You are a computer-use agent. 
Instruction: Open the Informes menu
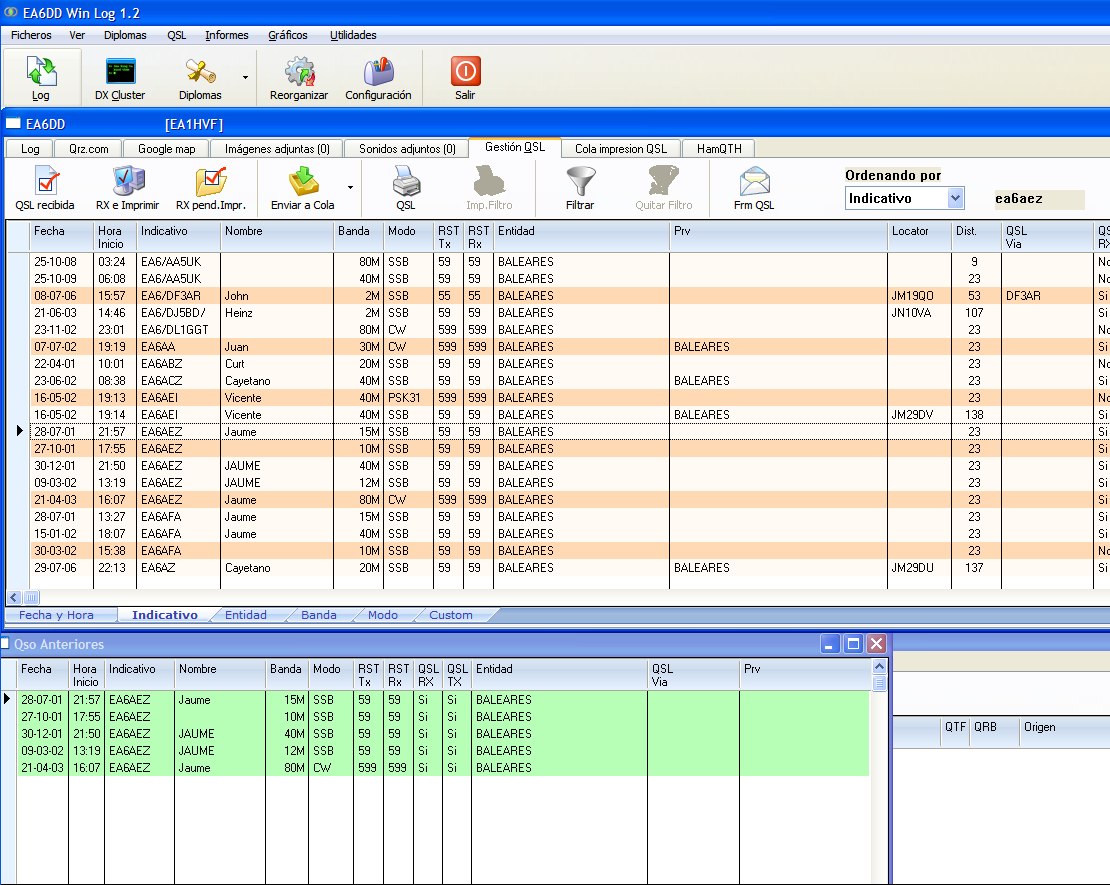coord(227,35)
